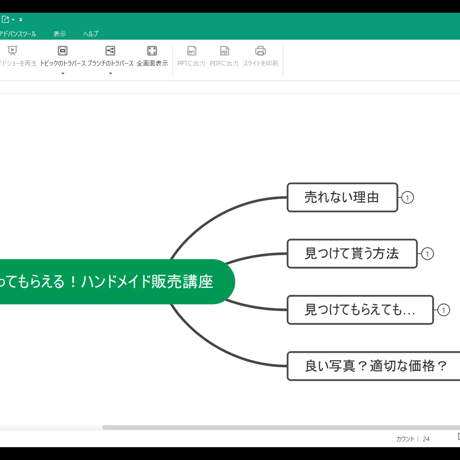
Task: Open the ヘルプ tab
Action: tap(91, 34)
